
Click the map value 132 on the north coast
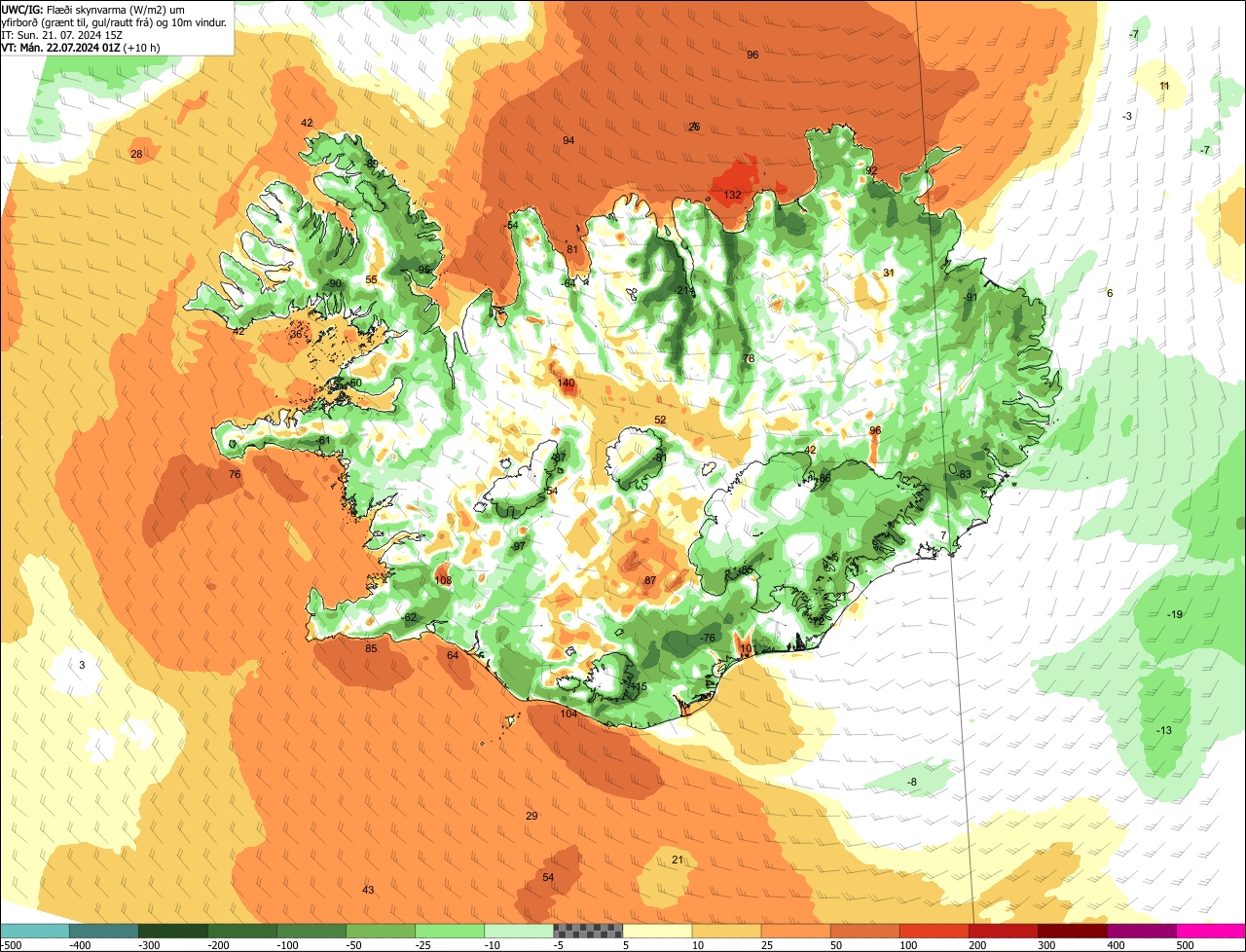(x=732, y=195)
